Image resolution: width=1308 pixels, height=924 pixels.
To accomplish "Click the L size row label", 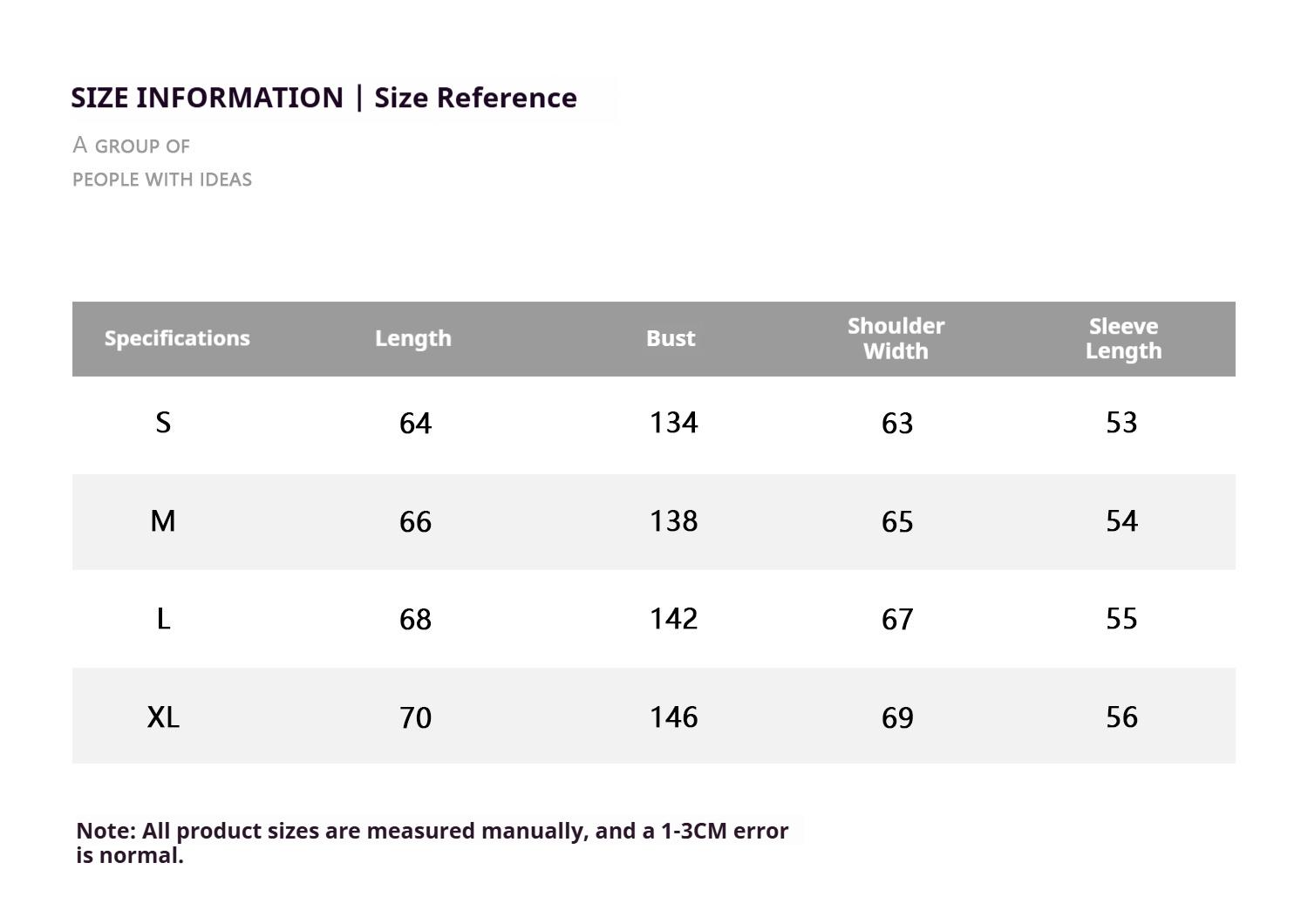I will (x=163, y=619).
